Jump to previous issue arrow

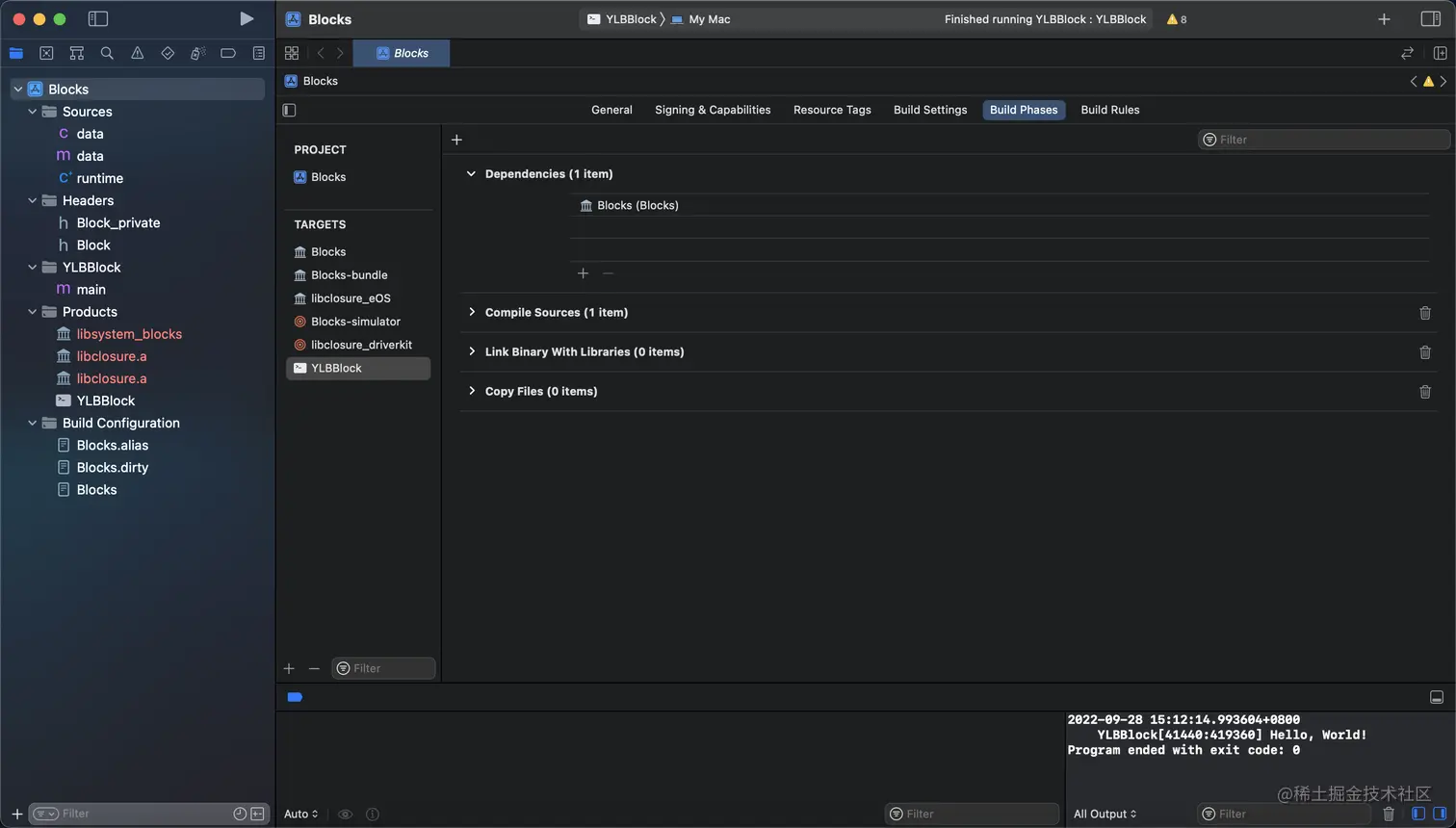tap(1414, 81)
